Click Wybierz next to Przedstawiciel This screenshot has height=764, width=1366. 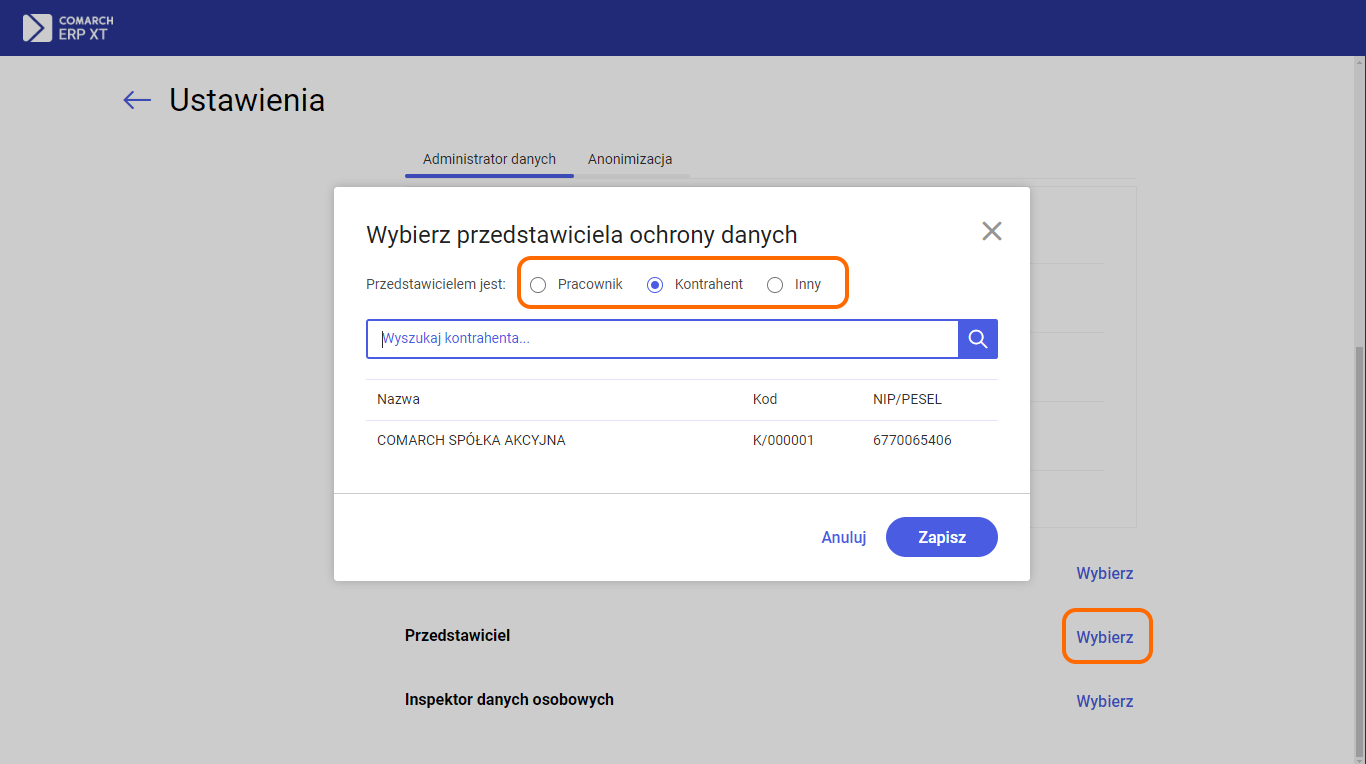pos(1104,637)
